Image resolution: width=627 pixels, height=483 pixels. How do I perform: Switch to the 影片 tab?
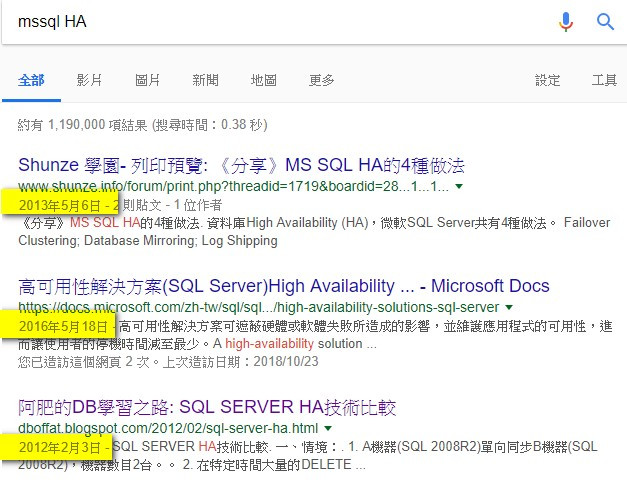(89, 80)
